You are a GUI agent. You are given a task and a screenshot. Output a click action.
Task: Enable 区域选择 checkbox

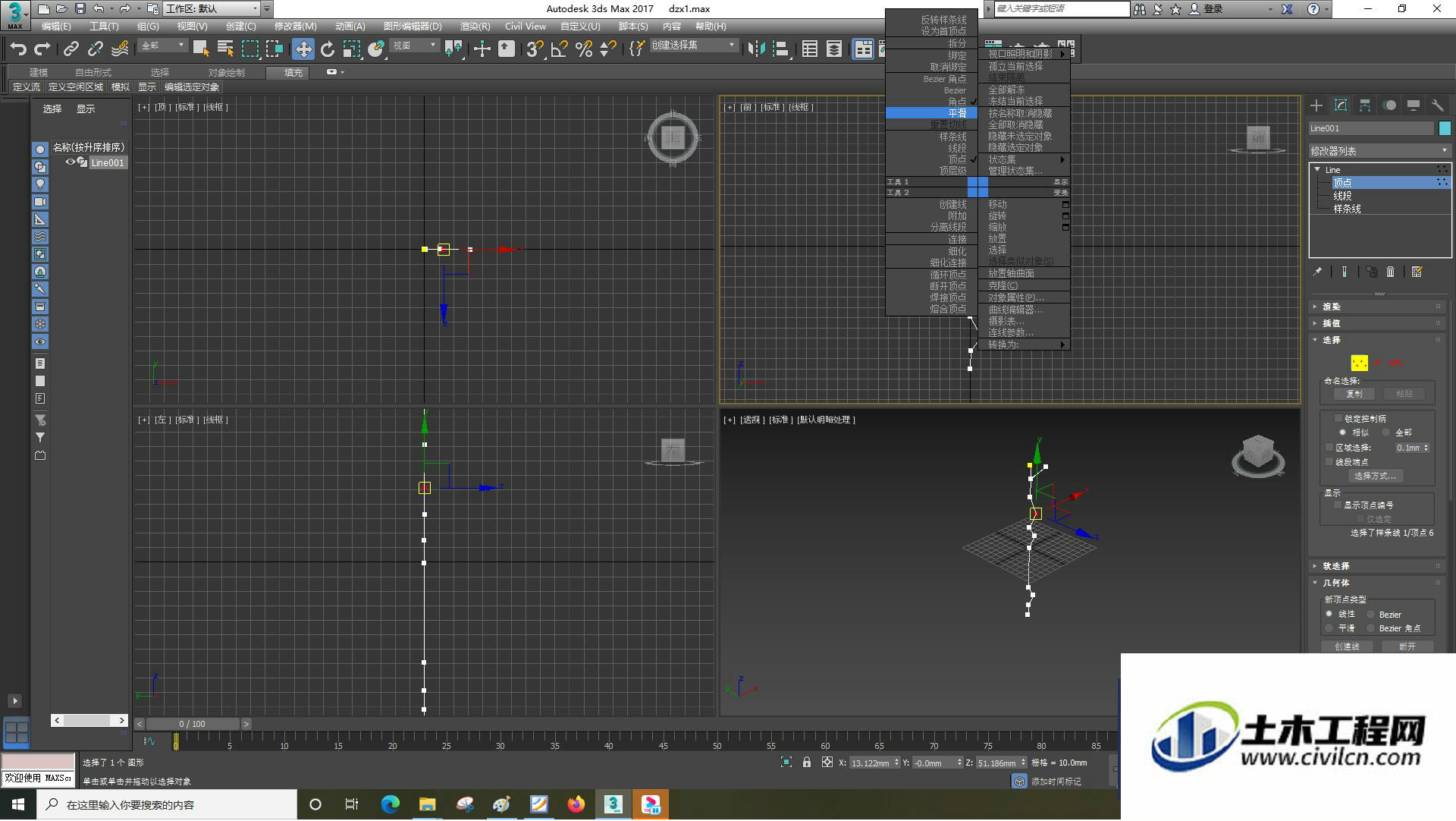click(1329, 448)
